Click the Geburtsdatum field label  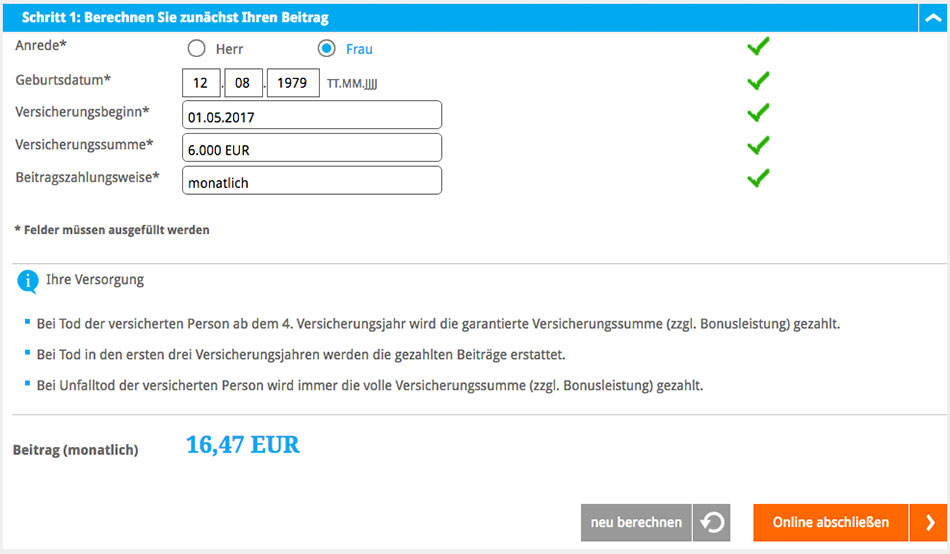click(x=63, y=80)
